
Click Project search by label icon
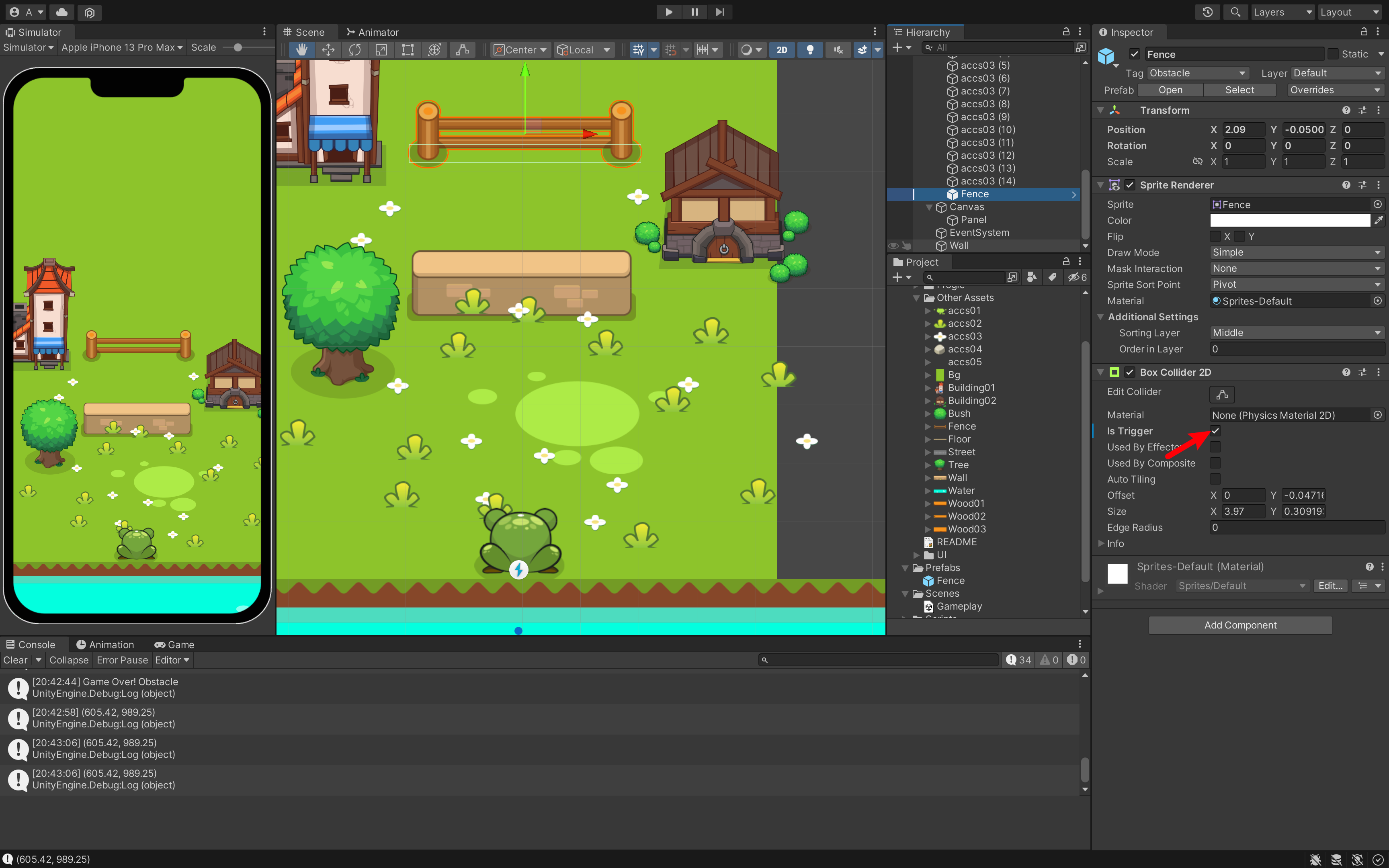(1052, 277)
